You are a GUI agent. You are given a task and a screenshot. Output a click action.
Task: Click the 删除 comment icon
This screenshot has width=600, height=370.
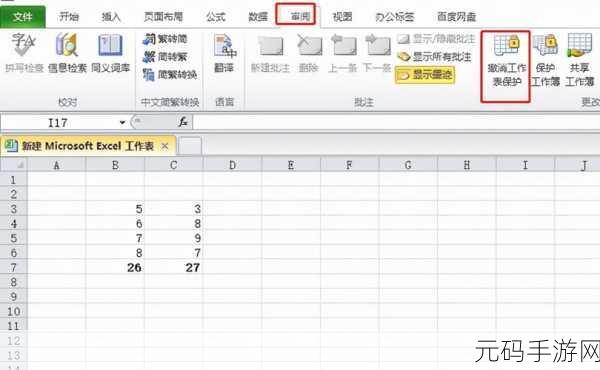308,53
